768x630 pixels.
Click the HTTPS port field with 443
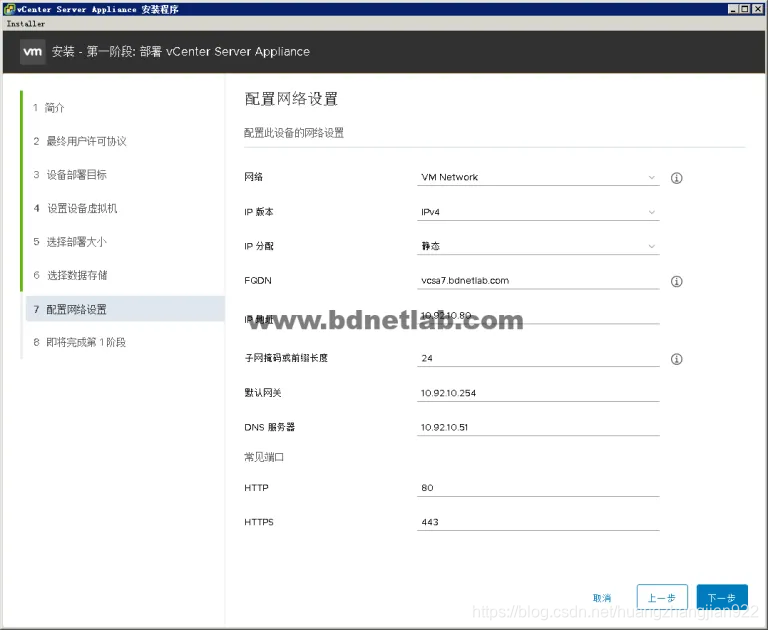coord(538,522)
